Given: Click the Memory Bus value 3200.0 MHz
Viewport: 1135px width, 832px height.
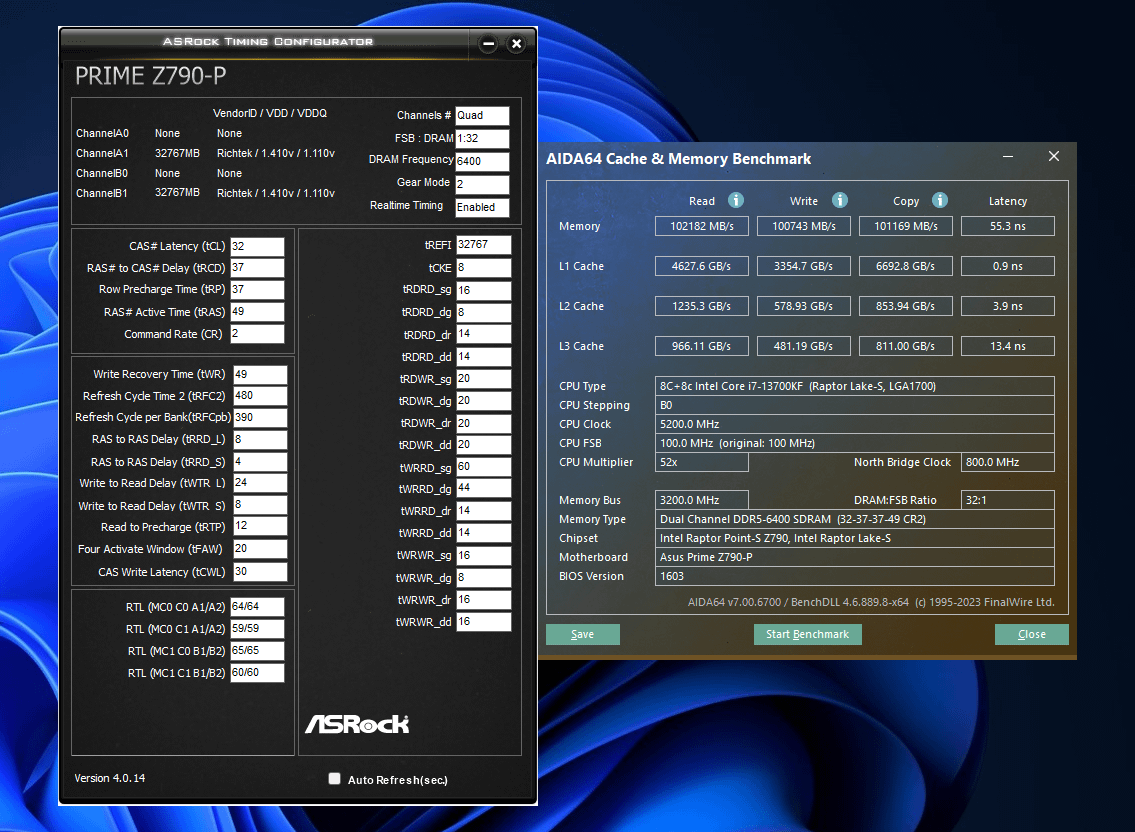Looking at the screenshot, I should (x=702, y=500).
